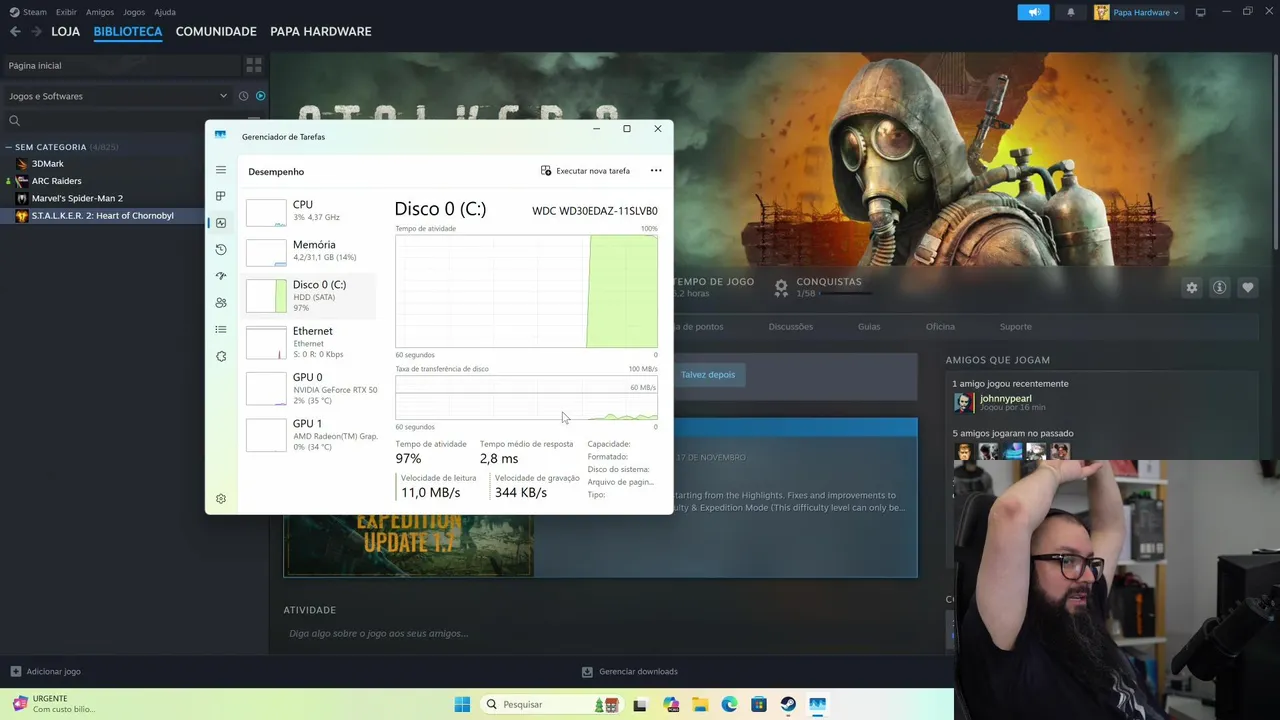Open Task Manager settings gear
This screenshot has width=1280, height=720.
tap(221, 499)
